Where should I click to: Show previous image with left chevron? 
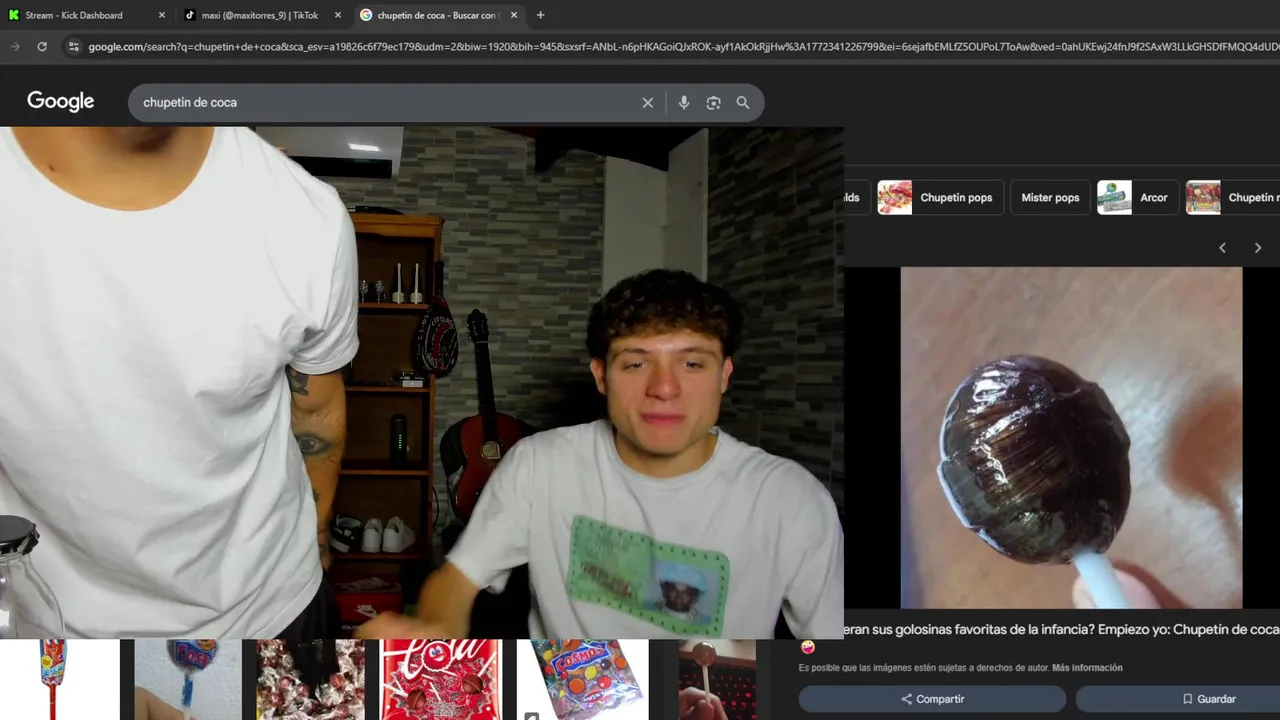pos(1222,248)
